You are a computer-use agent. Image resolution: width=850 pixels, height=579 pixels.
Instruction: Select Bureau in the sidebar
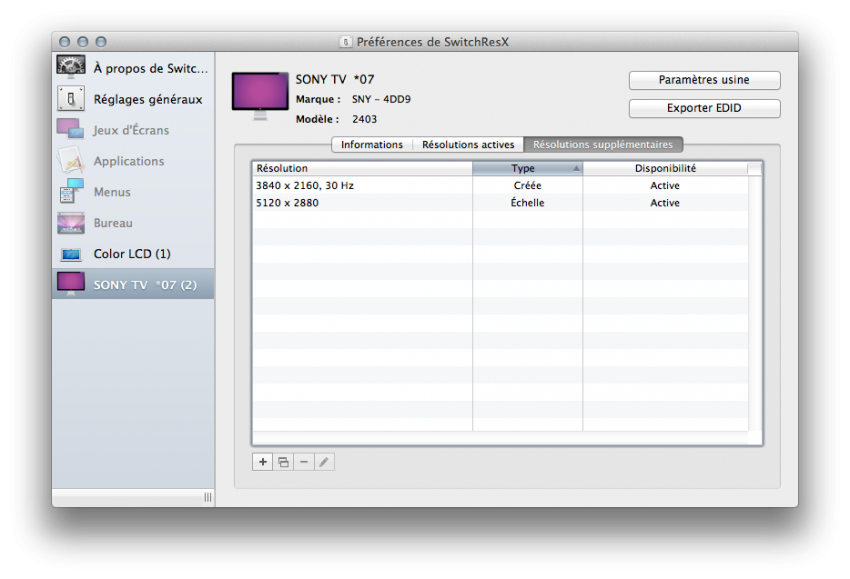tap(133, 223)
